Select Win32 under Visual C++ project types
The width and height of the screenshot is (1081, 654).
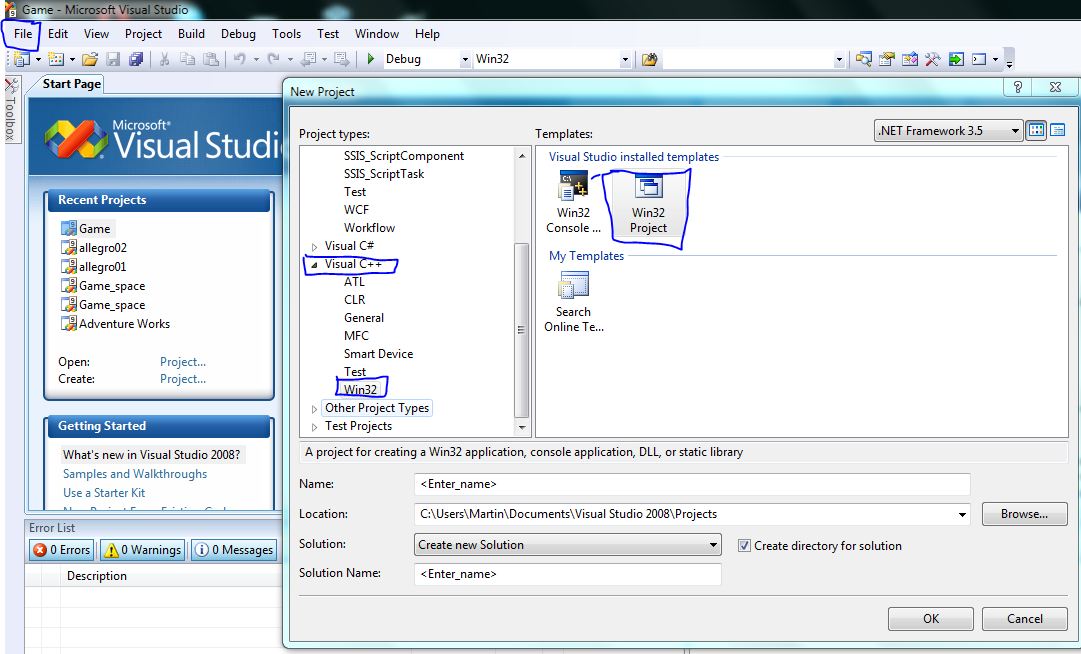(362, 389)
